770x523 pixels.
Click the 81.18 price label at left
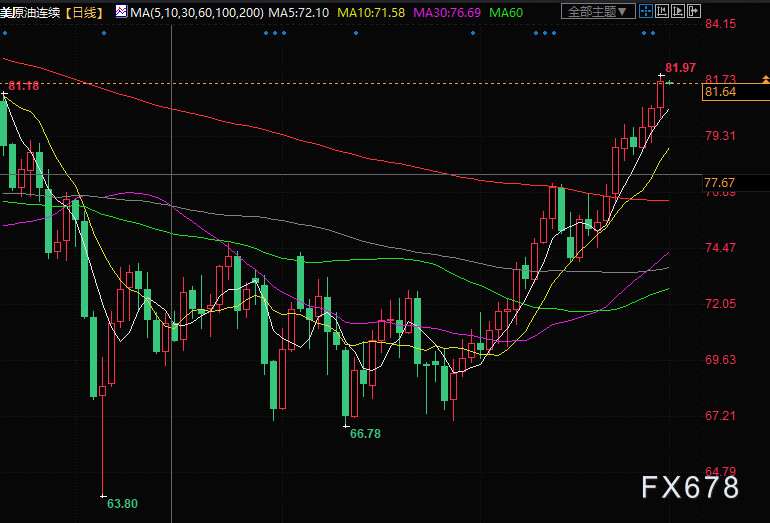[x=24, y=86]
